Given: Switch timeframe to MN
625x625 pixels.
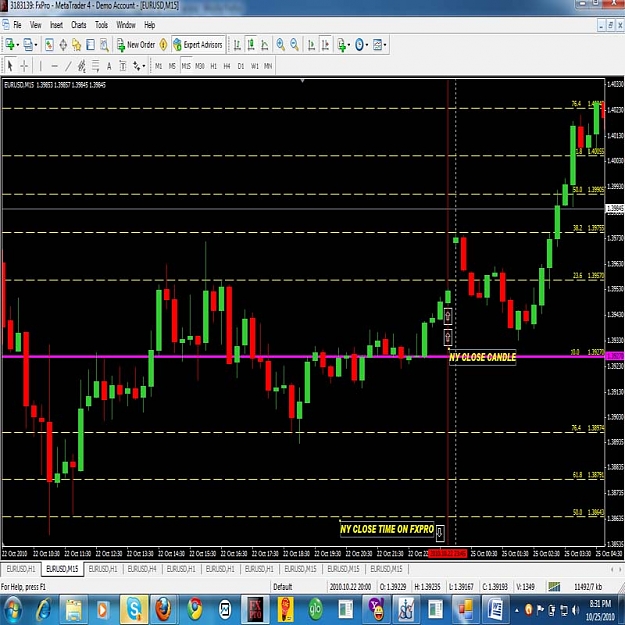Looking at the screenshot, I should pos(268,66).
